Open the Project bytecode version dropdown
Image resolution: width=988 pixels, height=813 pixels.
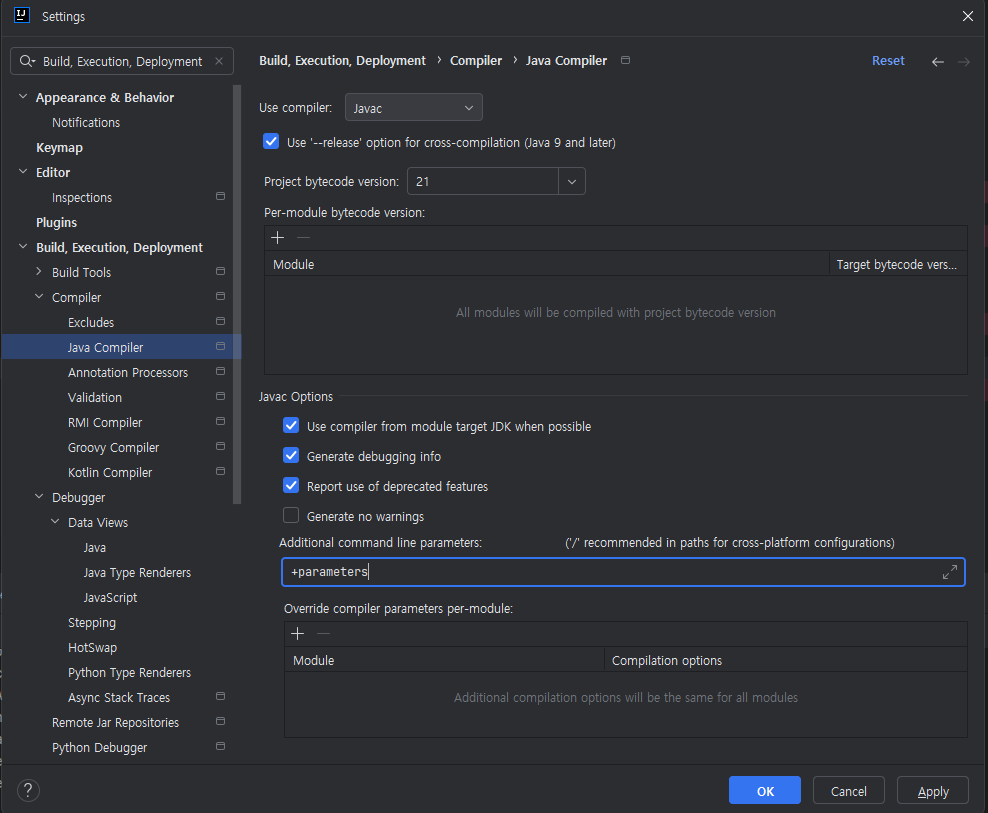572,182
